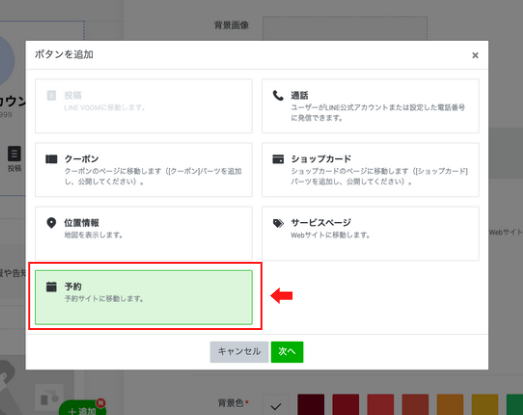Choose the サービスページ option card
The width and height of the screenshot is (523, 415).
click(x=370, y=234)
